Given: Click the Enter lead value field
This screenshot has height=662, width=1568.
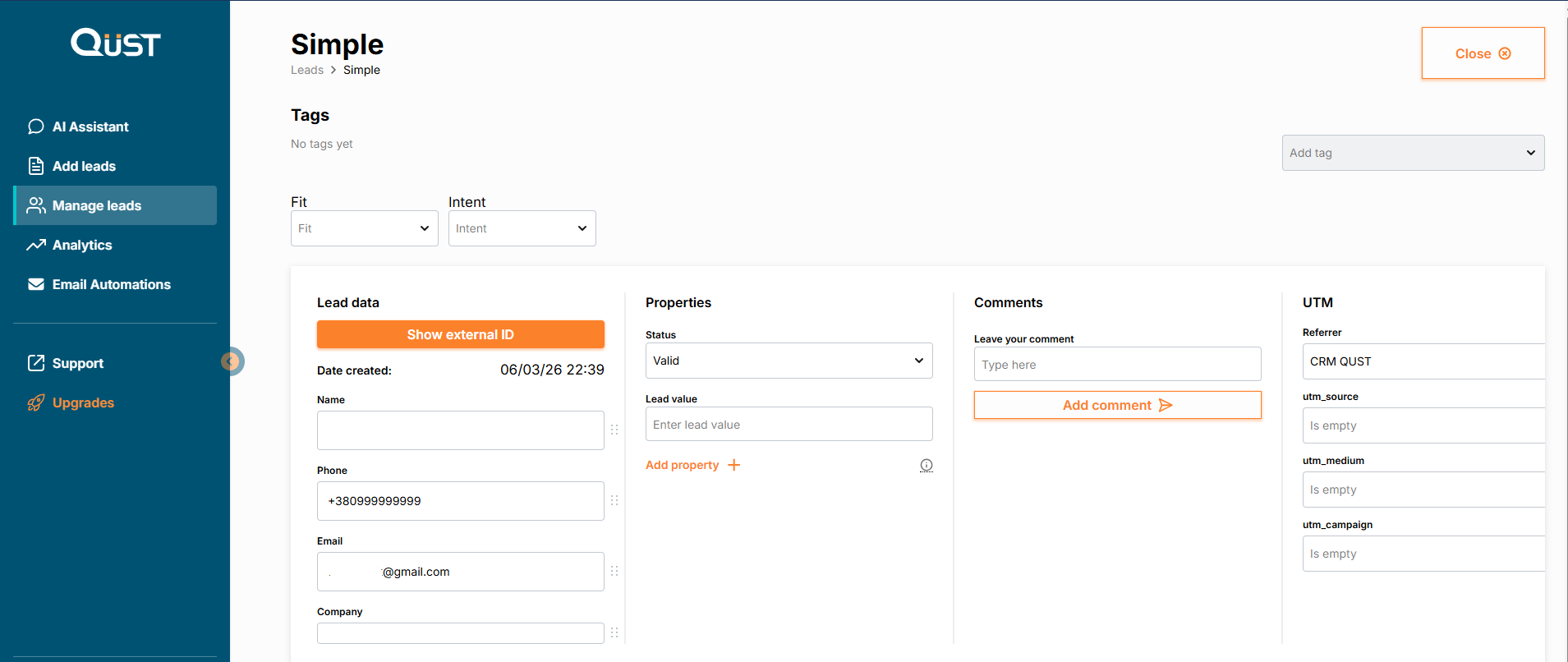Looking at the screenshot, I should click(x=789, y=425).
